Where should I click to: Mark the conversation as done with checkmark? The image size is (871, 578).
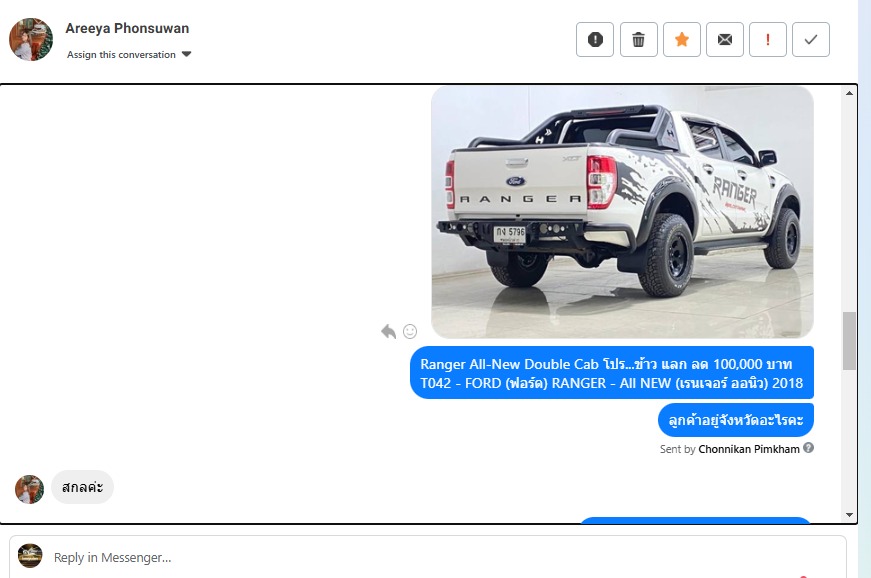(811, 39)
